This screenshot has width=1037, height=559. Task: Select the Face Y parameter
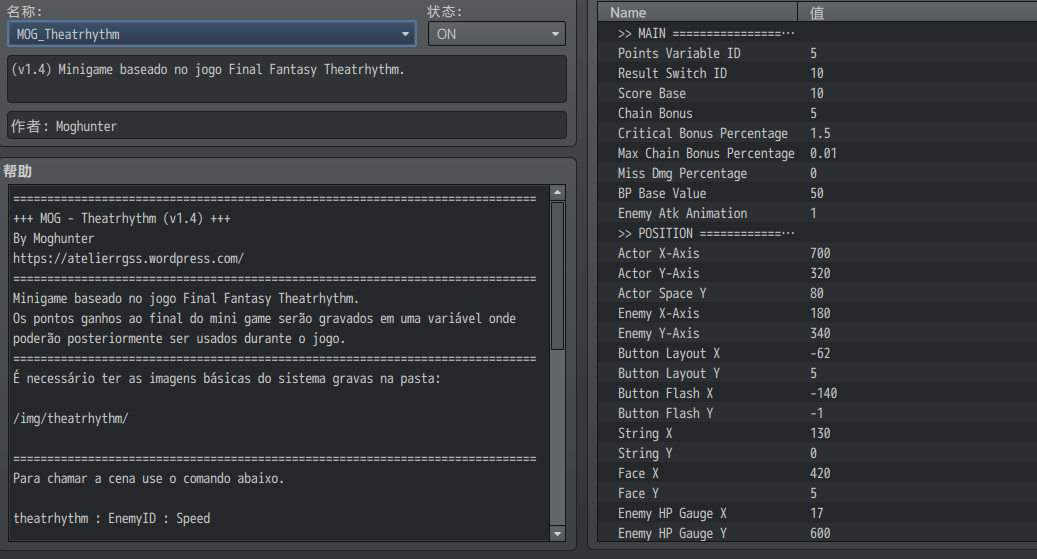[817, 494]
